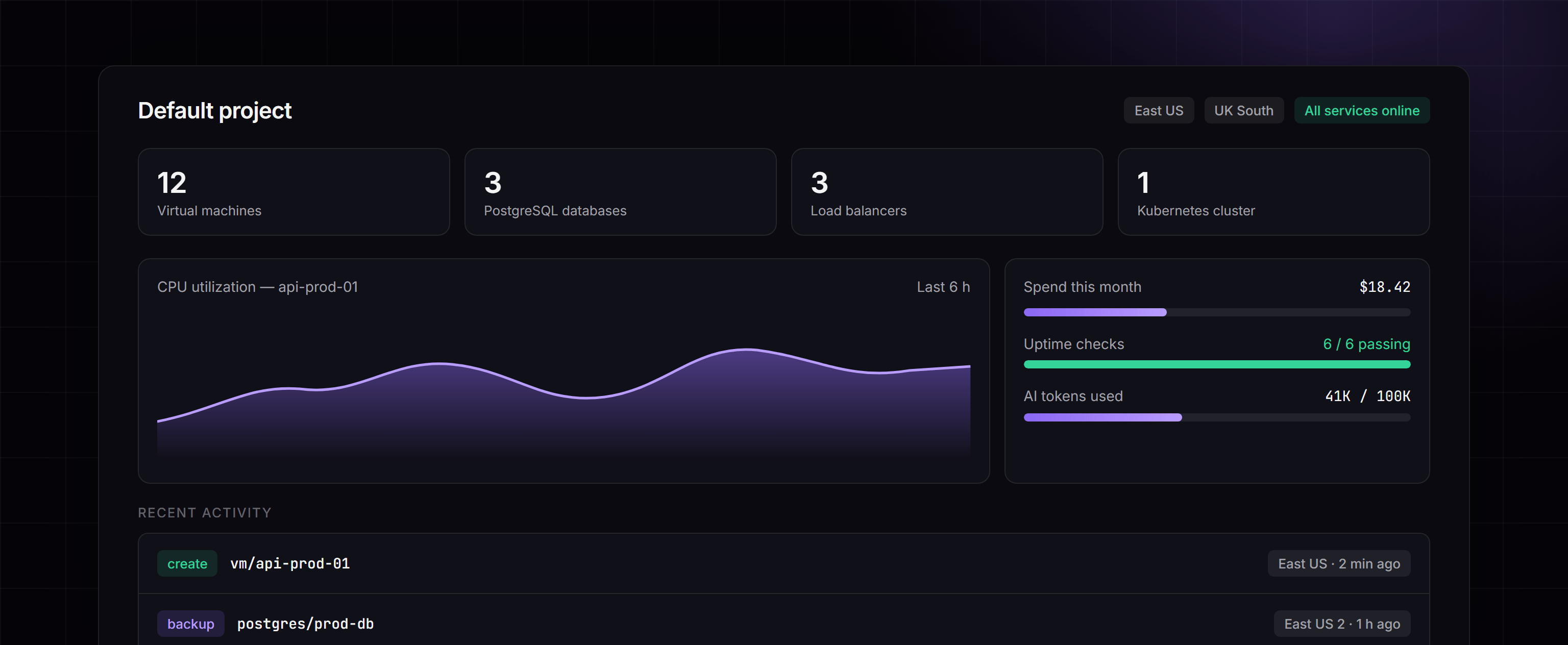Click the AI tokens used progress bar

click(x=1217, y=417)
